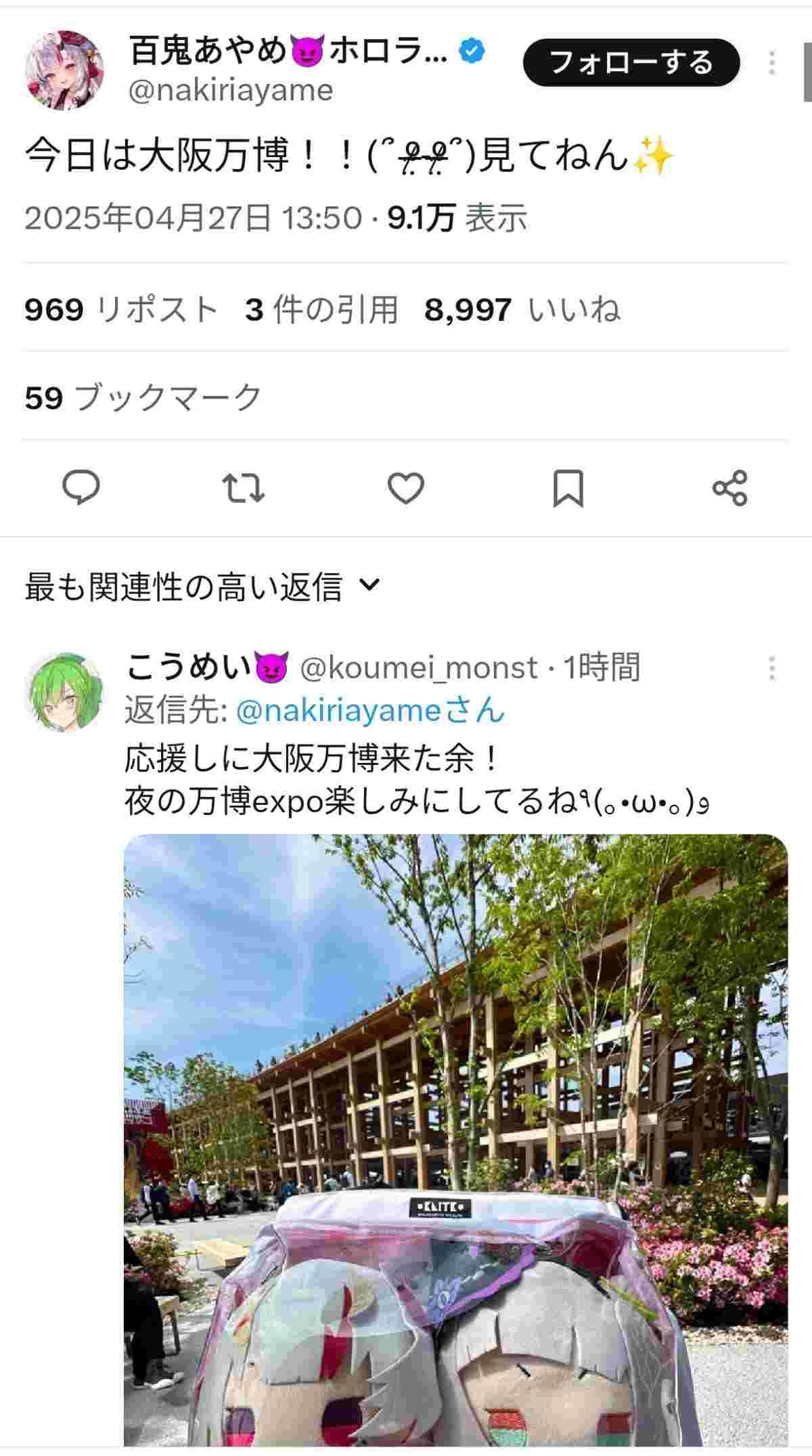Open the share icon options

(x=730, y=488)
